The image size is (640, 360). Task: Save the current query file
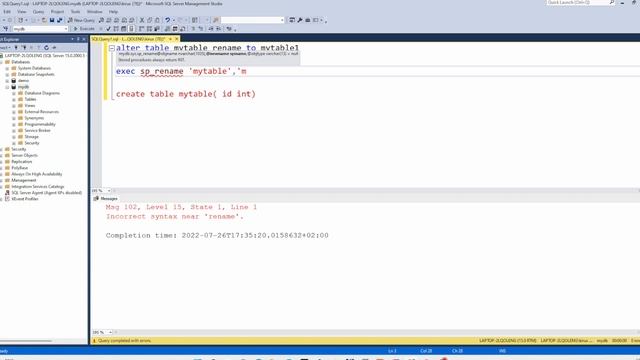coord(52,20)
